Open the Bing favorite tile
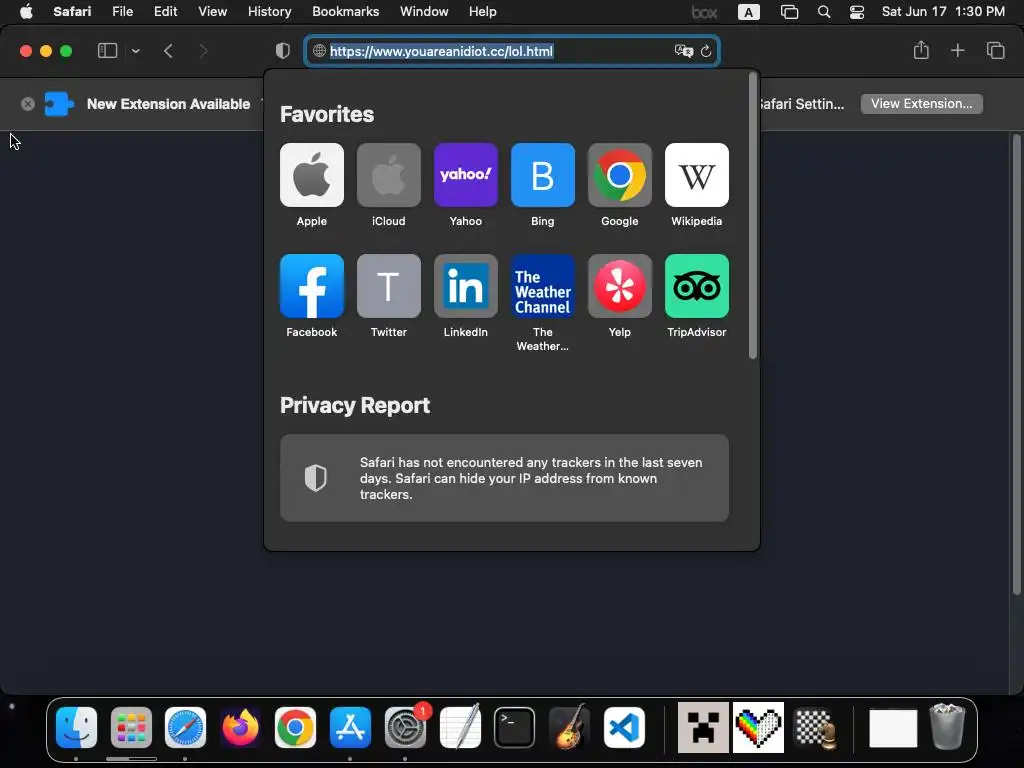1024x768 pixels. (543, 175)
